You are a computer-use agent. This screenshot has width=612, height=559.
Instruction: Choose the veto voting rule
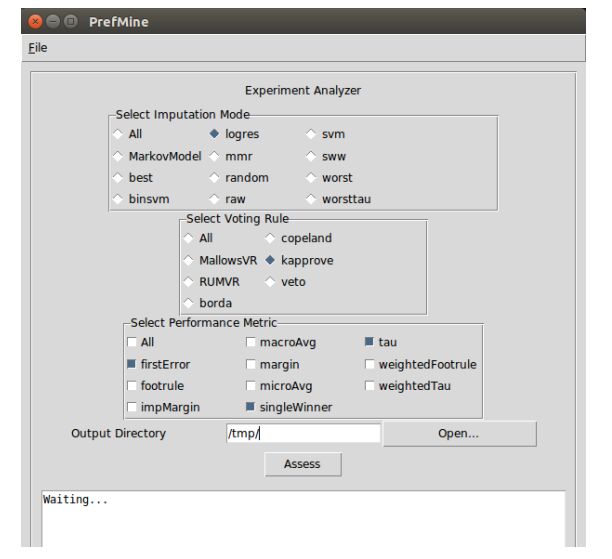[271, 282]
